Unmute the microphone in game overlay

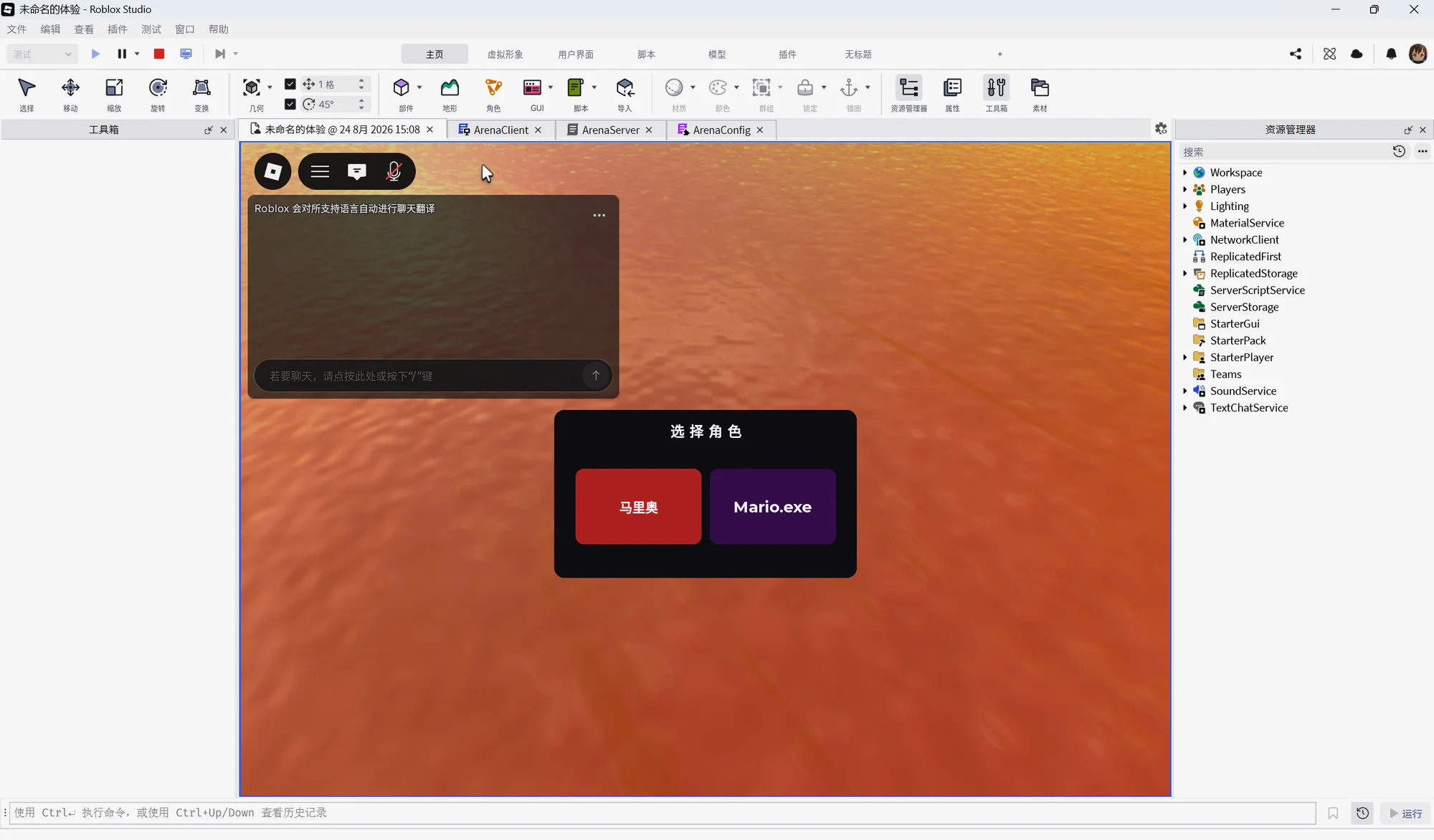[x=394, y=171]
